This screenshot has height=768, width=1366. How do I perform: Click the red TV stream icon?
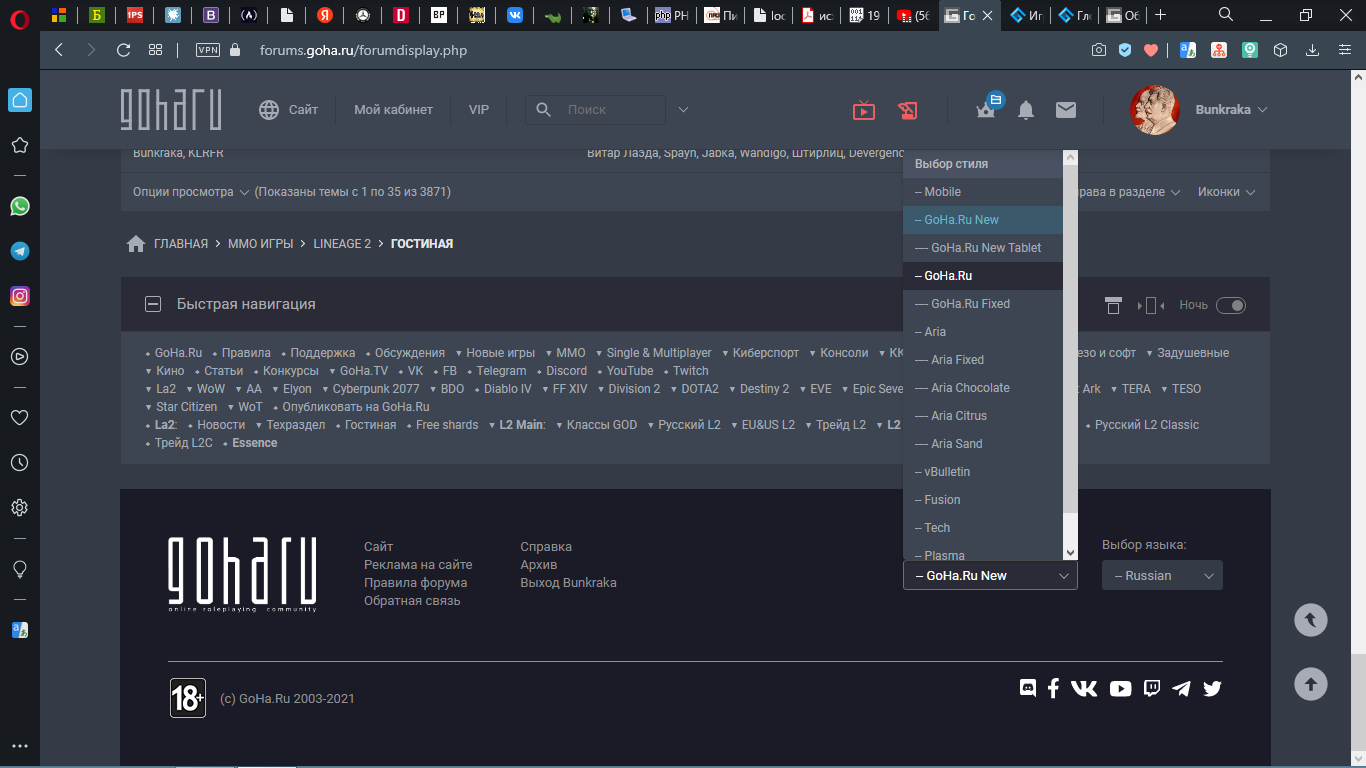coord(864,110)
